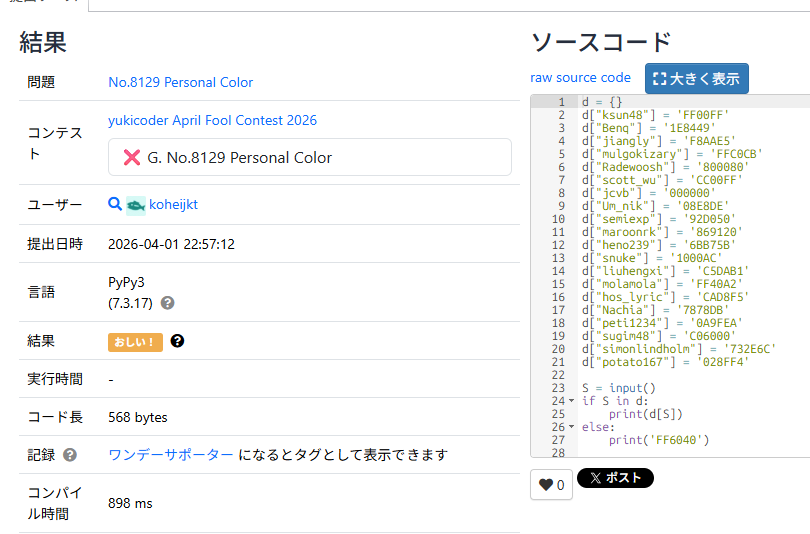
Task: Open contest problem G. No.8129 Personal Color box
Action: pyautogui.click(x=309, y=157)
